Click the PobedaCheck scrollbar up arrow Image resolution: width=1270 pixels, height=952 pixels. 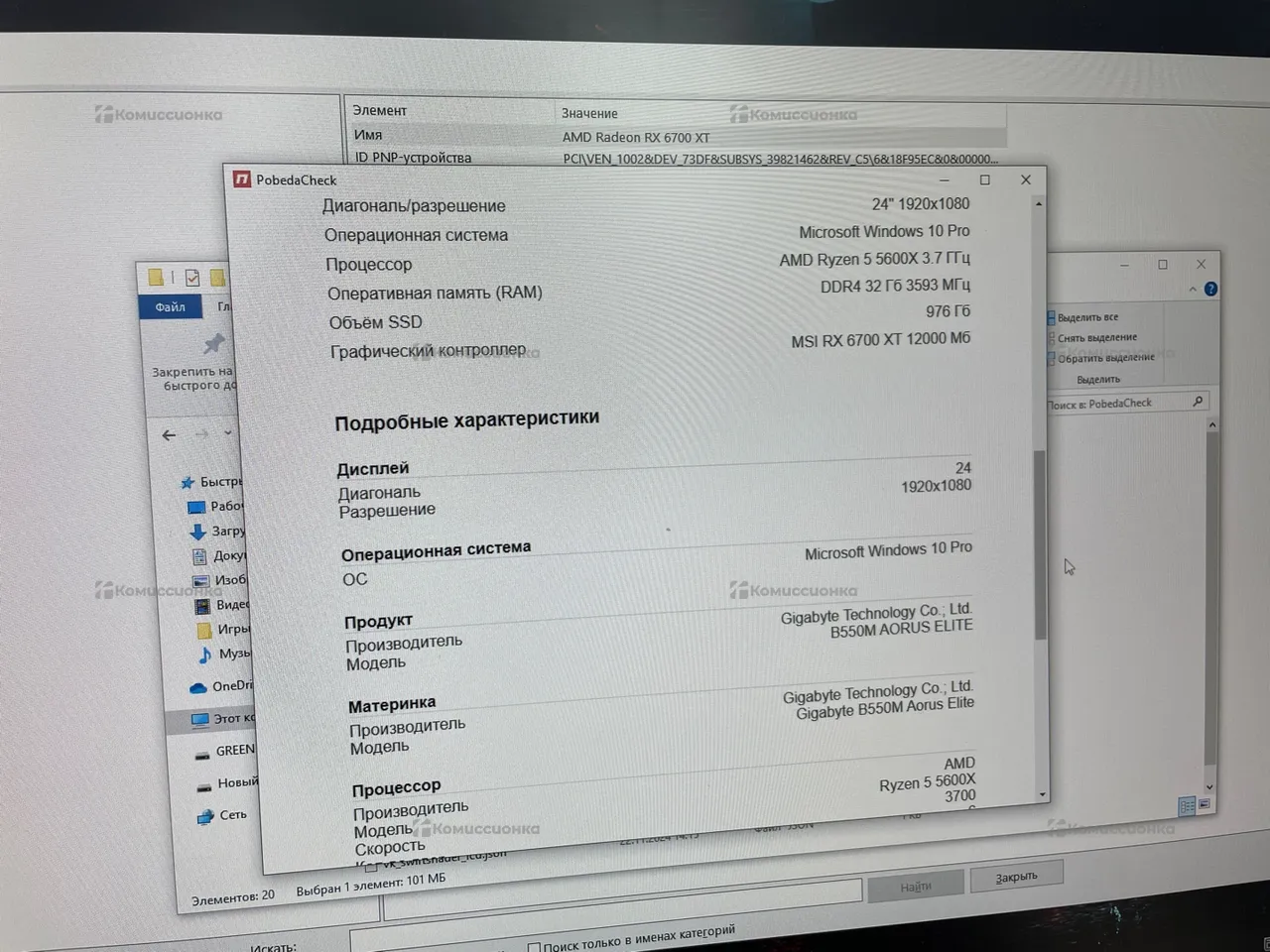coord(1039,203)
